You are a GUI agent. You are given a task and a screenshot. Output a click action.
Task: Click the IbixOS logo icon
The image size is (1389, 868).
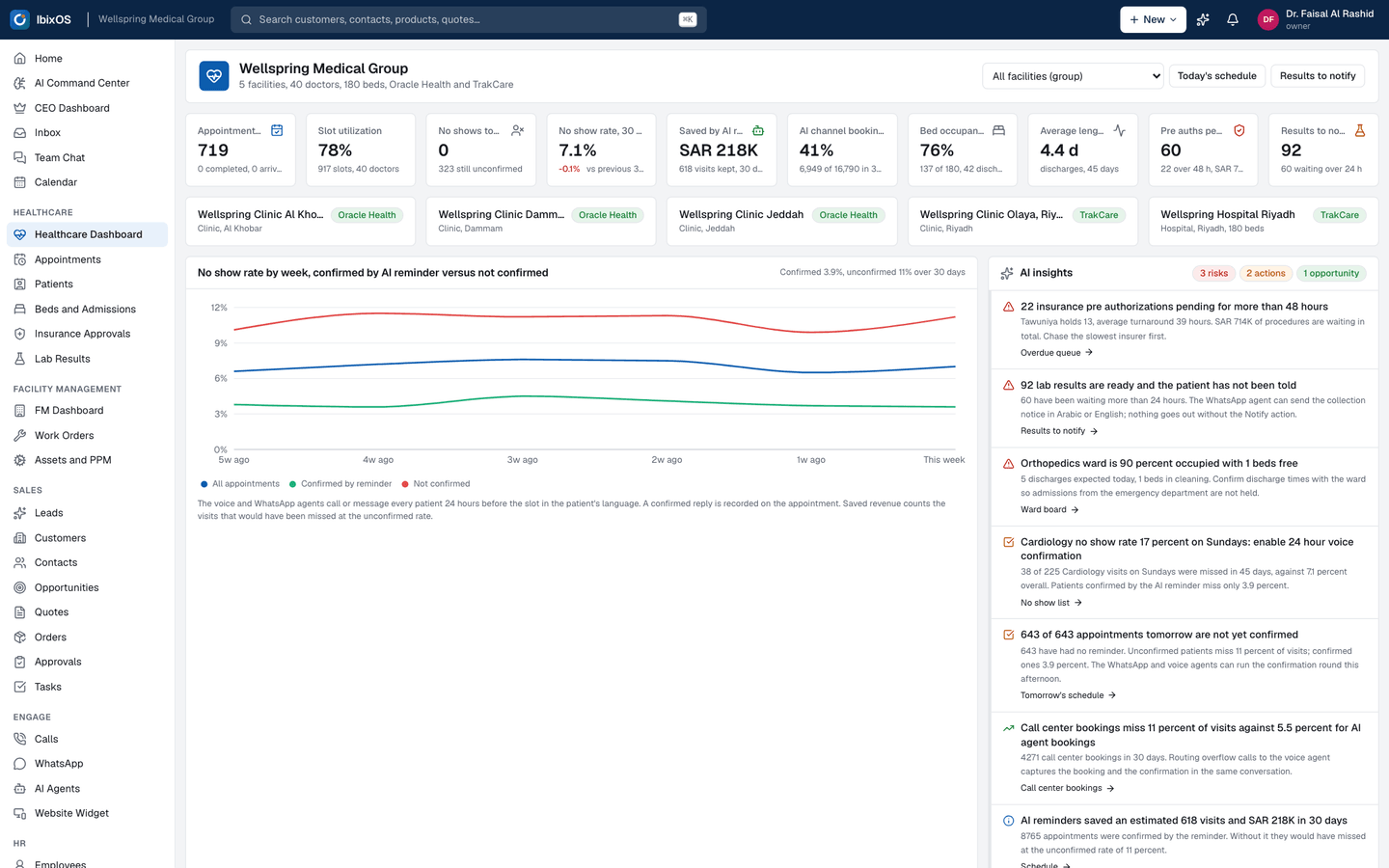click(x=19, y=19)
